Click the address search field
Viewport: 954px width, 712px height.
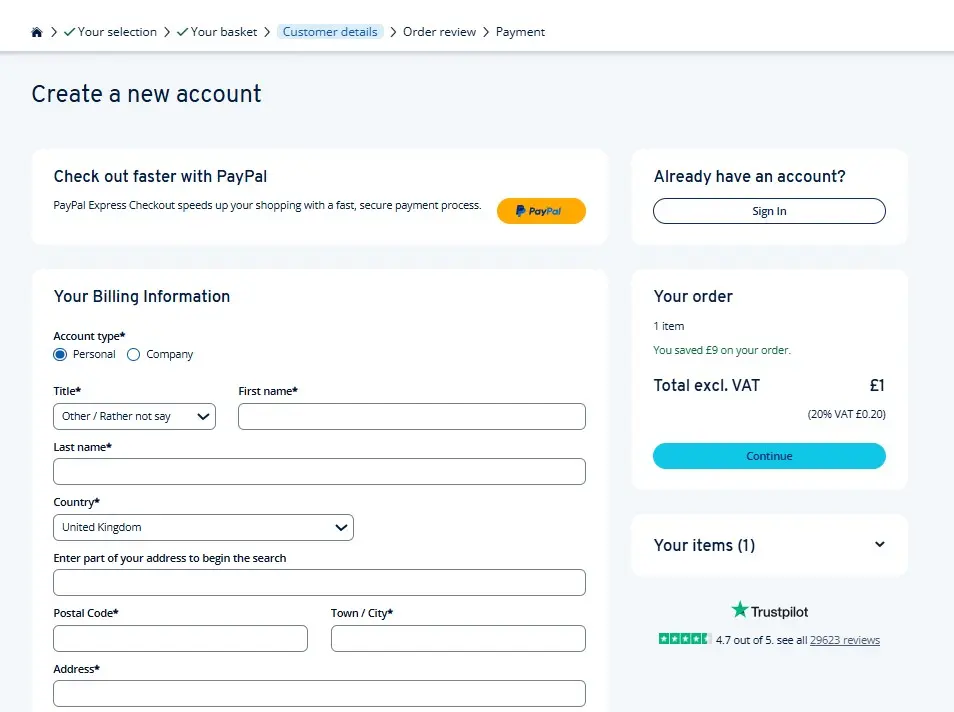[319, 582]
